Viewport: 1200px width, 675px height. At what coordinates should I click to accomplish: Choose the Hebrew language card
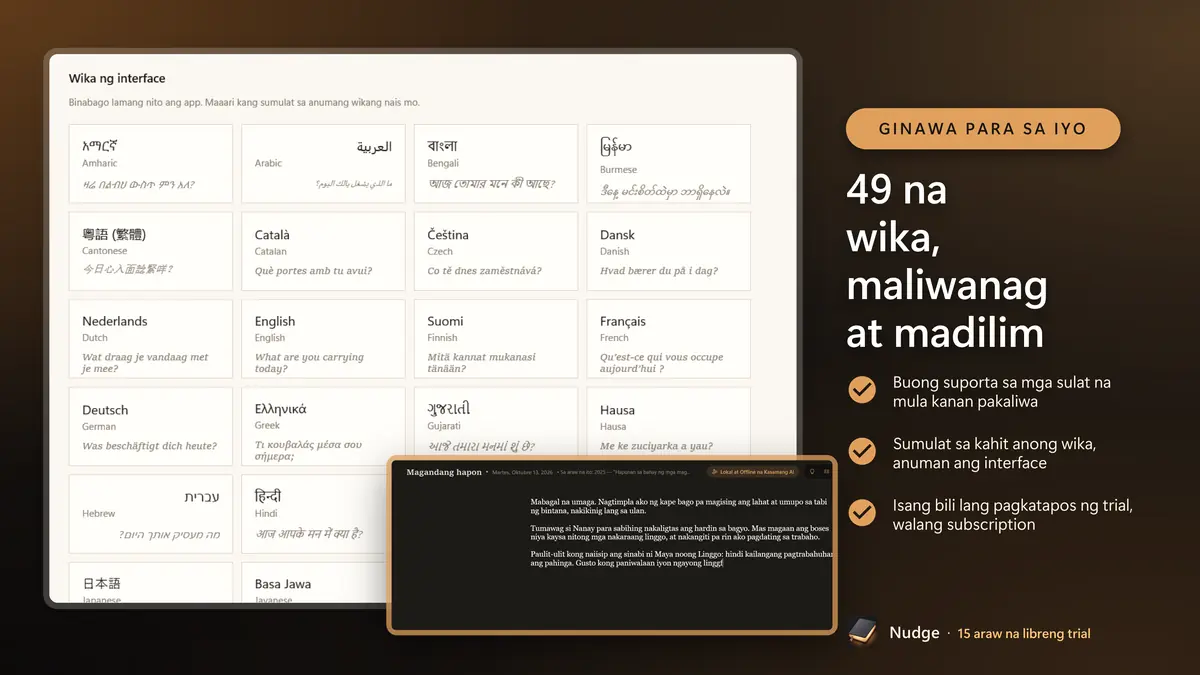[x=151, y=514]
